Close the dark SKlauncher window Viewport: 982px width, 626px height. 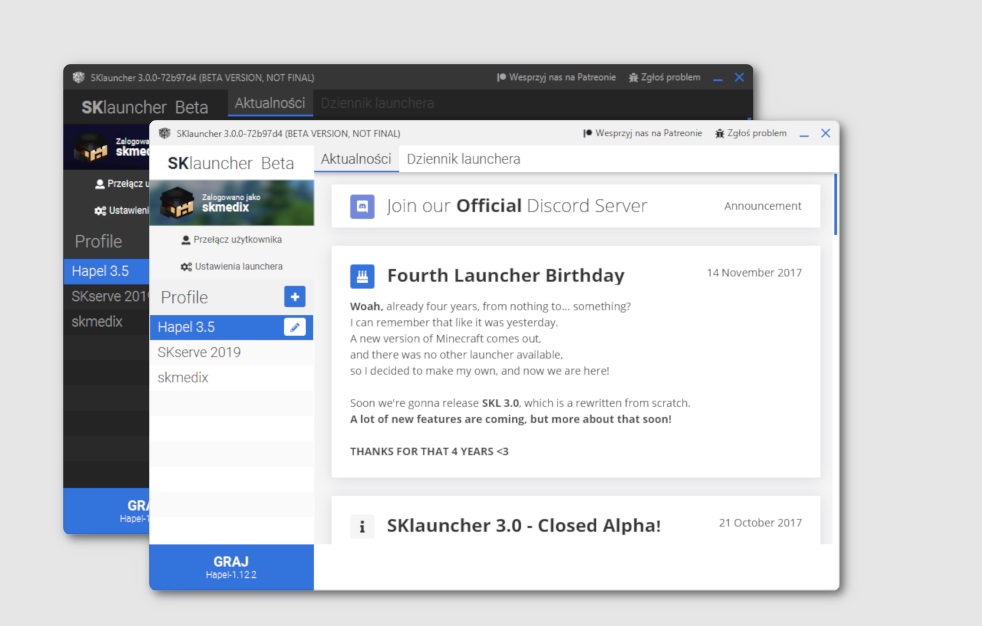pos(739,78)
